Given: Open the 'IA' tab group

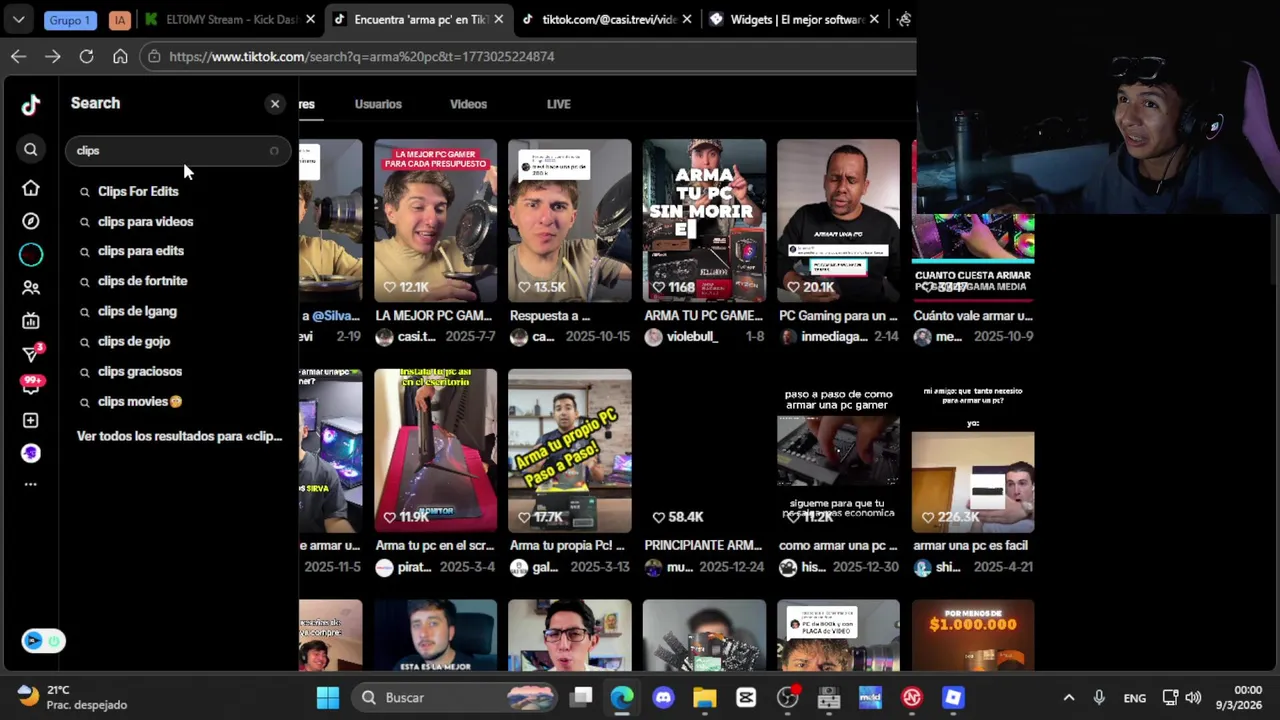Looking at the screenshot, I should pos(119,19).
